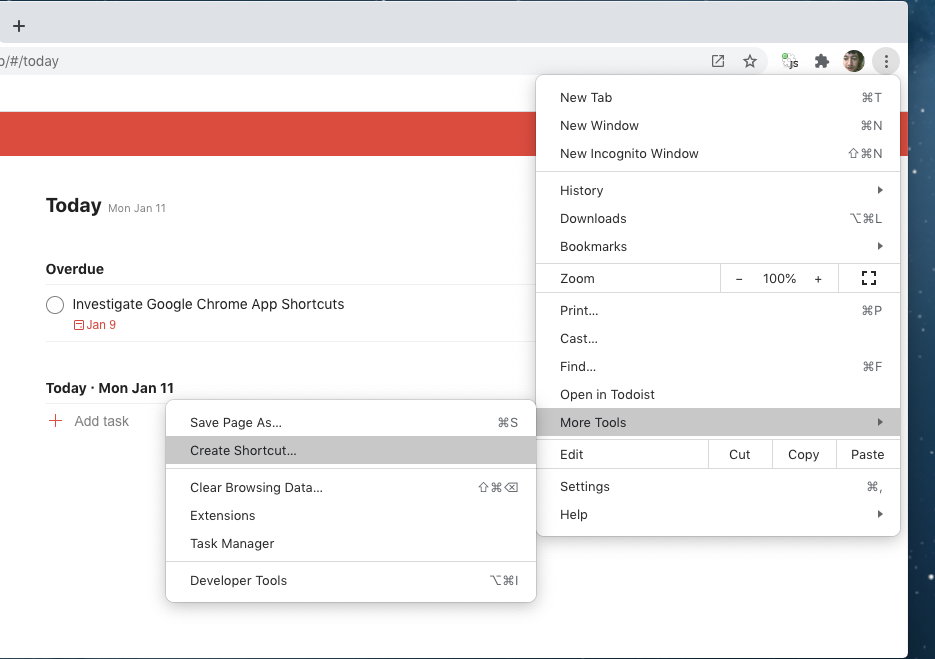Click the open-in-app install icon in the address bar
935x659 pixels.
point(718,61)
